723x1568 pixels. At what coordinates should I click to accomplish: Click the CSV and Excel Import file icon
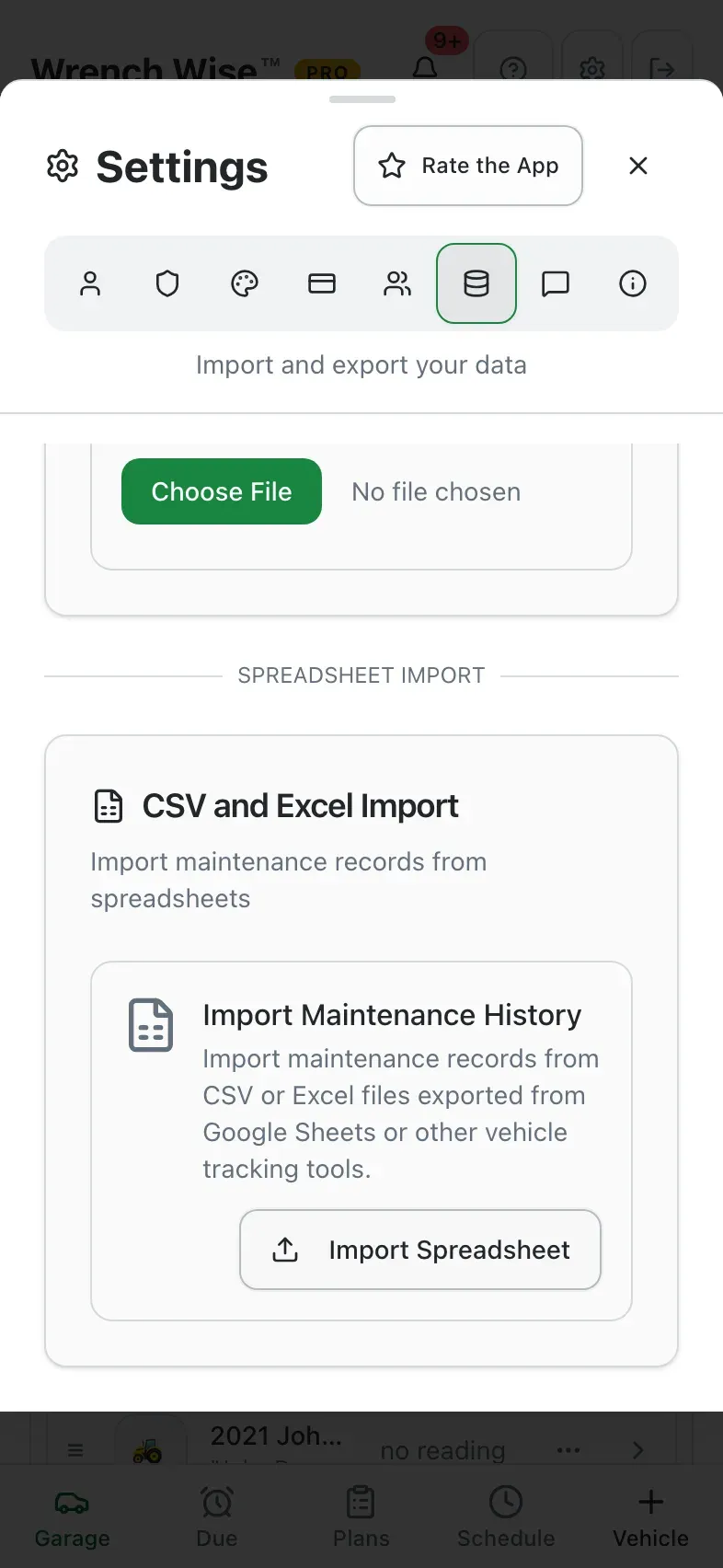pos(109,806)
